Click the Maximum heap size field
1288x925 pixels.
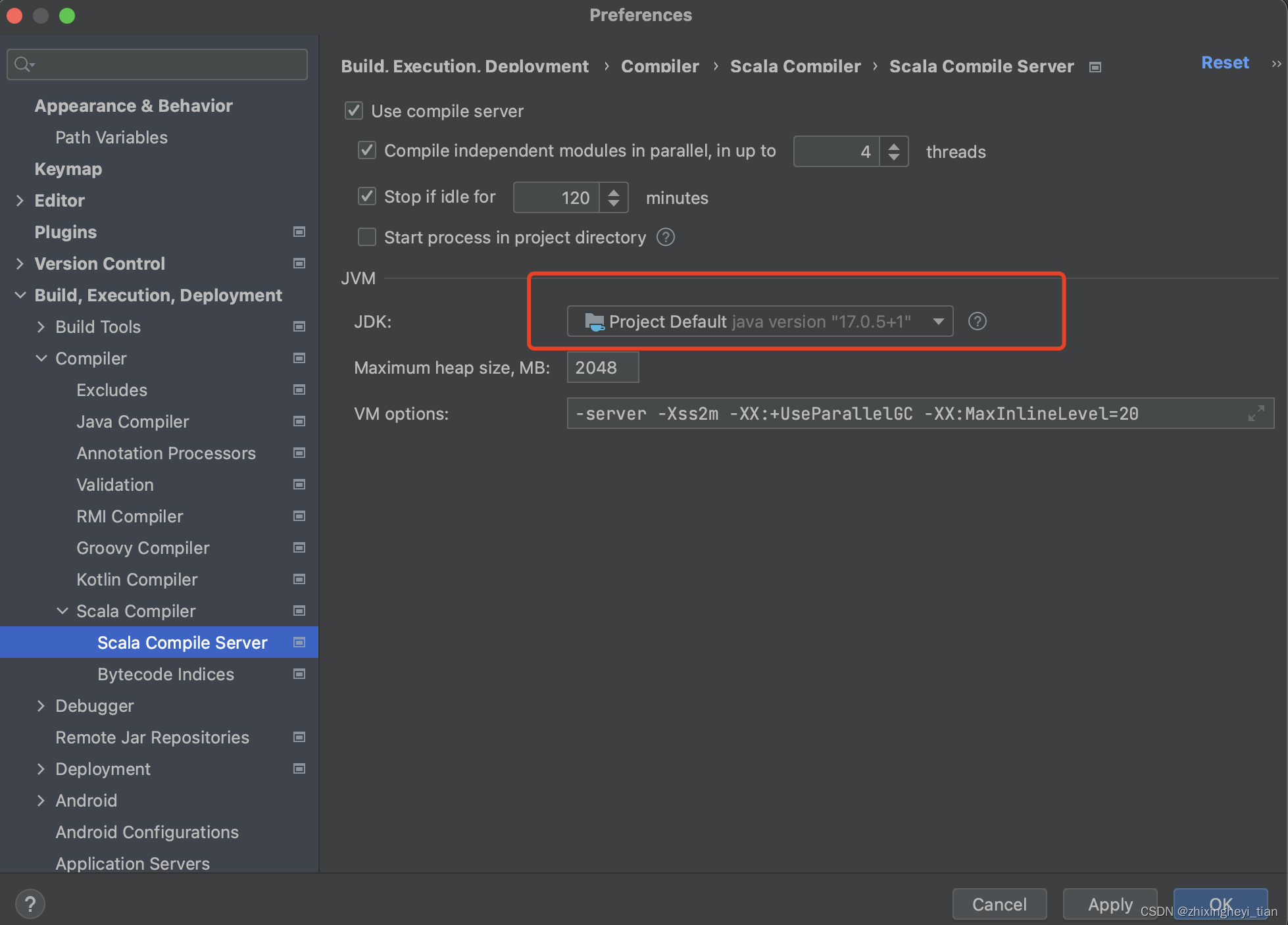click(x=603, y=367)
